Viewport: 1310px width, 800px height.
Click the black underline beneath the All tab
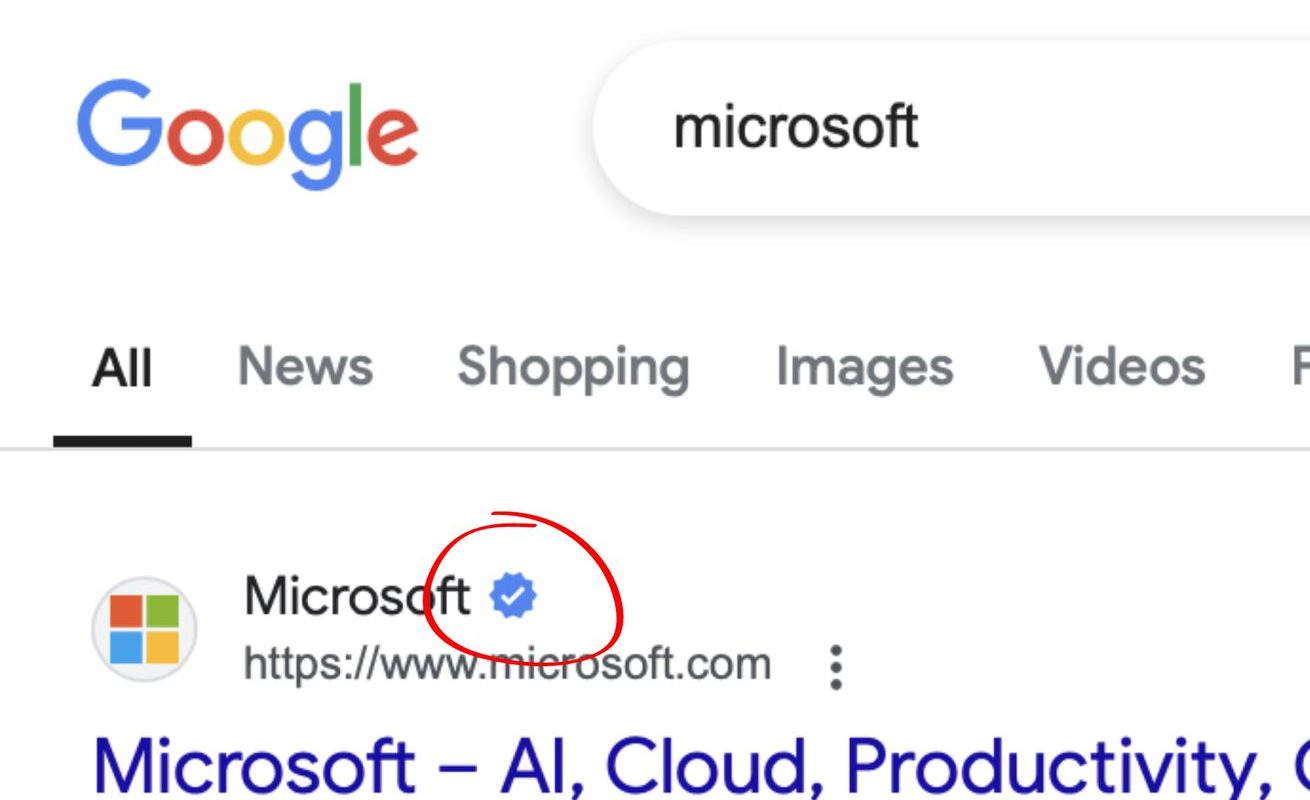122,440
